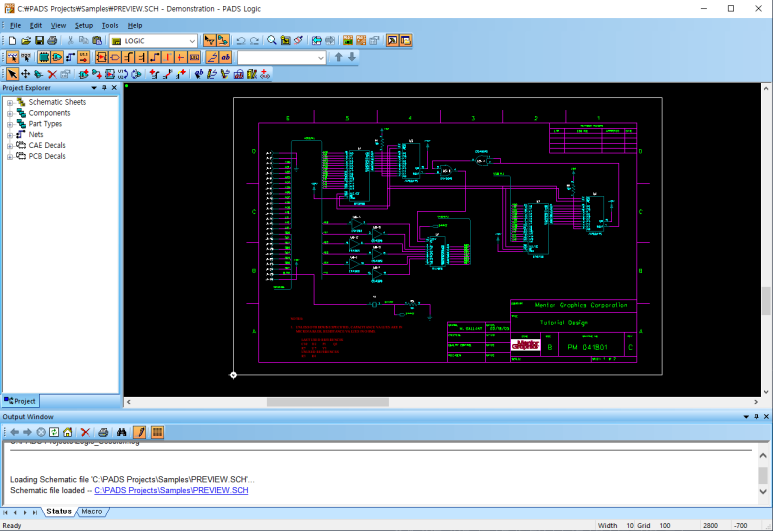Toggle the Selection Toolbar button
The height and width of the screenshot is (531, 773).
210,40
